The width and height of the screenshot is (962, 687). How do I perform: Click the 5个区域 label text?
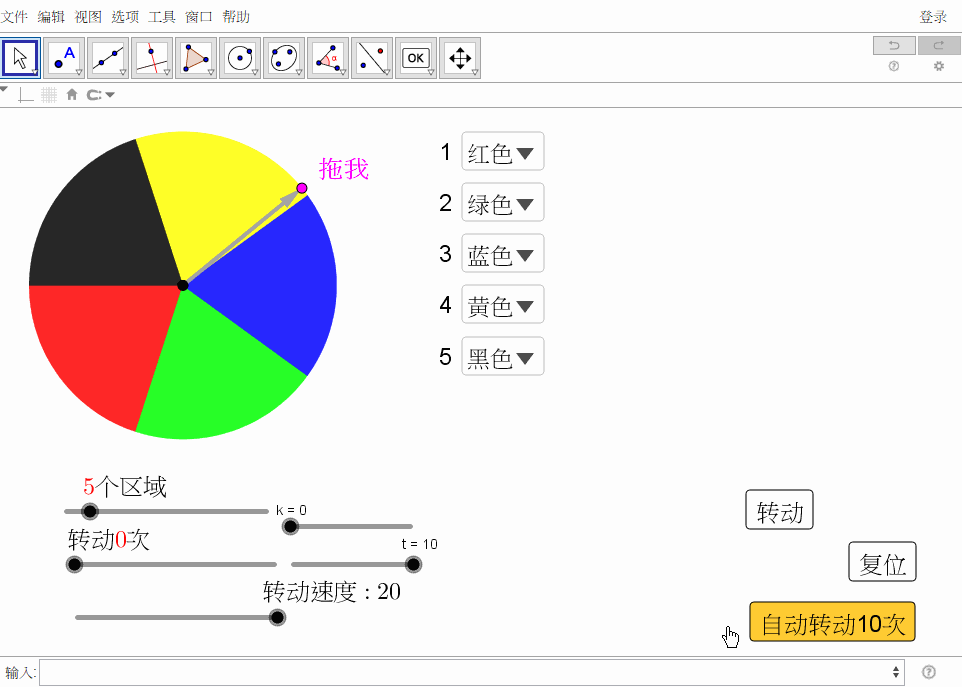tap(125, 487)
